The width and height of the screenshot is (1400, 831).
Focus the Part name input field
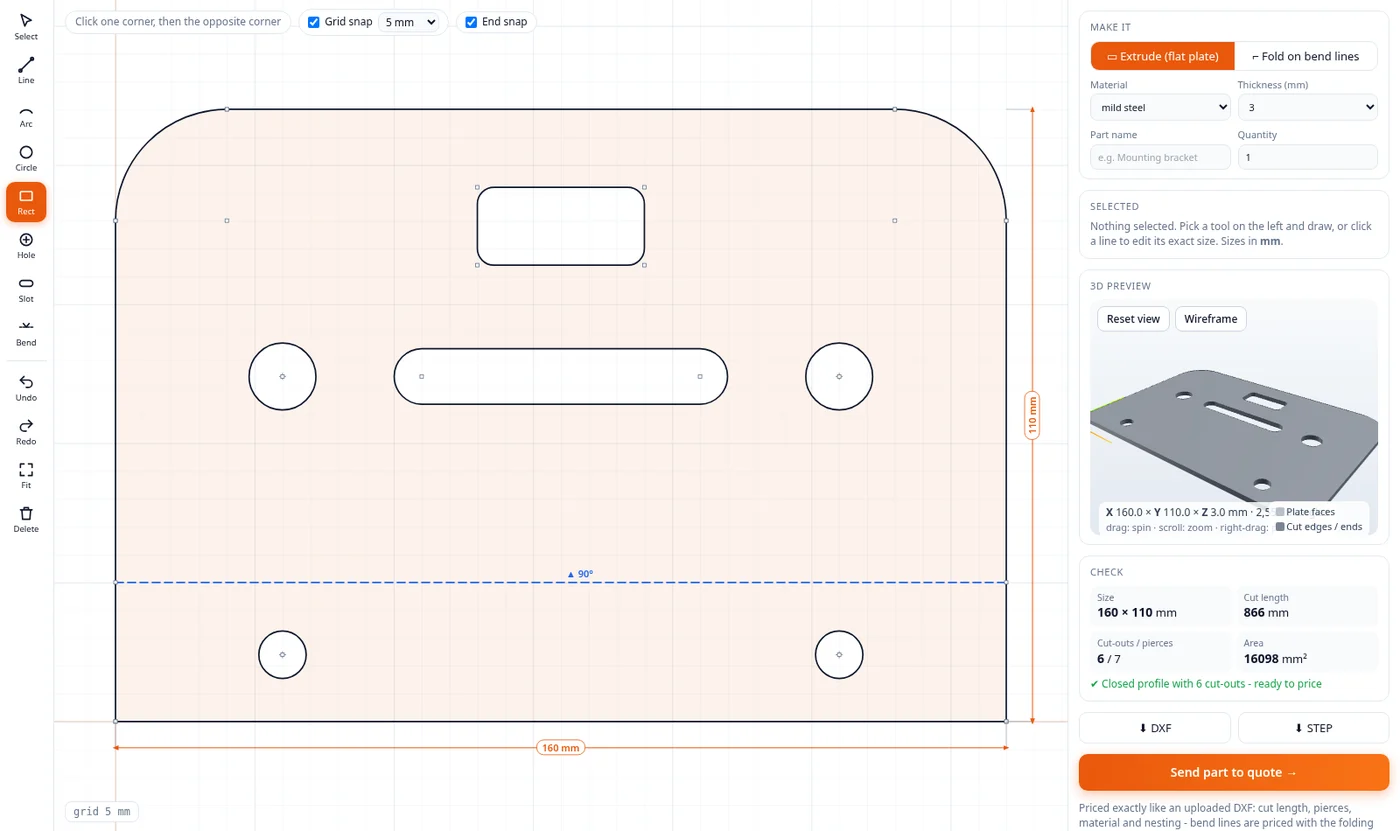[1160, 157]
